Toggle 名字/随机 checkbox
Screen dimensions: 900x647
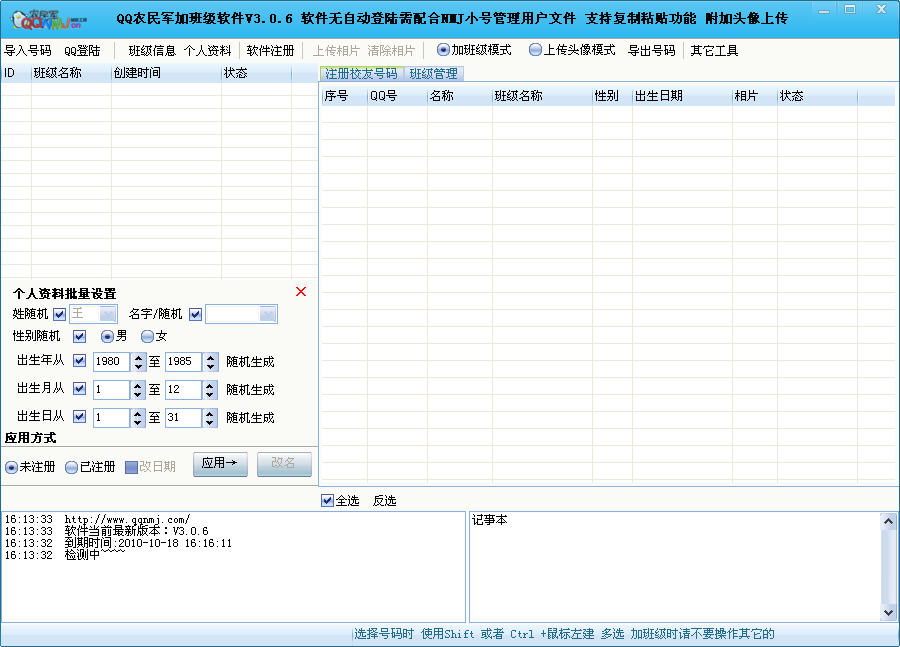195,314
